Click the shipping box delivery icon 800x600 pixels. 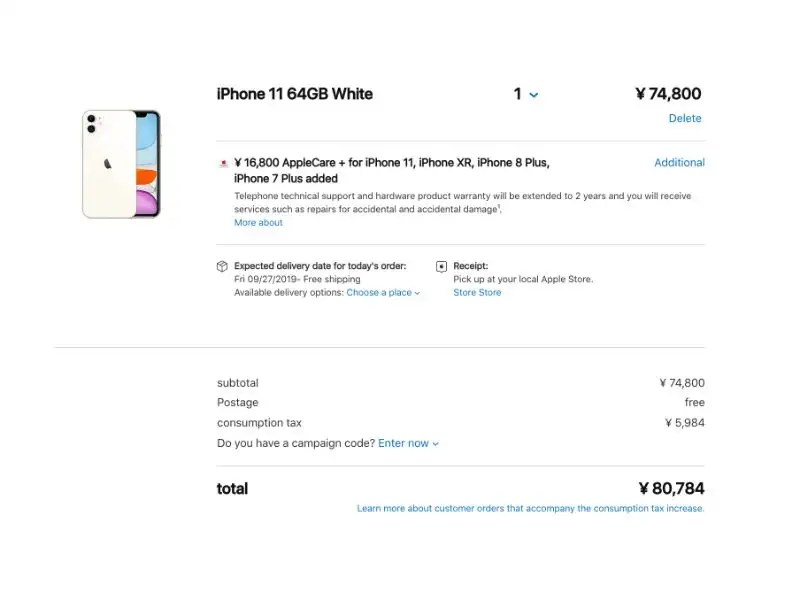[224, 266]
